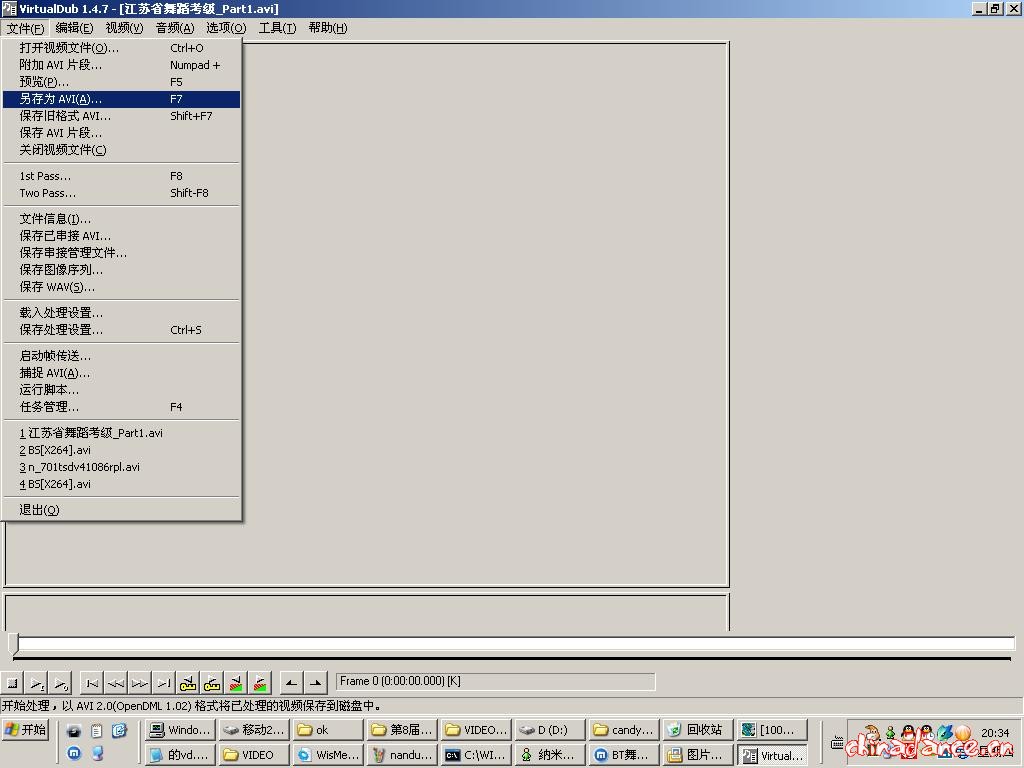Image resolution: width=1024 pixels, height=768 pixels.
Task: Mark the selection end point
Action: click(315, 684)
